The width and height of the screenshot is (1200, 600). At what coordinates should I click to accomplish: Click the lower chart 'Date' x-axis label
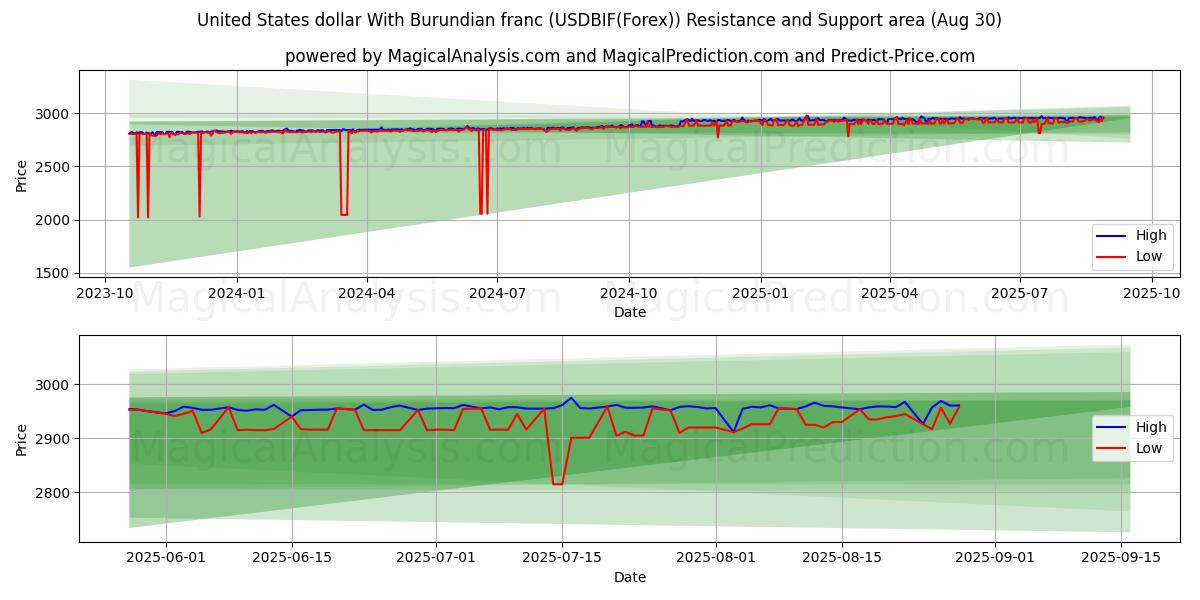(630, 577)
